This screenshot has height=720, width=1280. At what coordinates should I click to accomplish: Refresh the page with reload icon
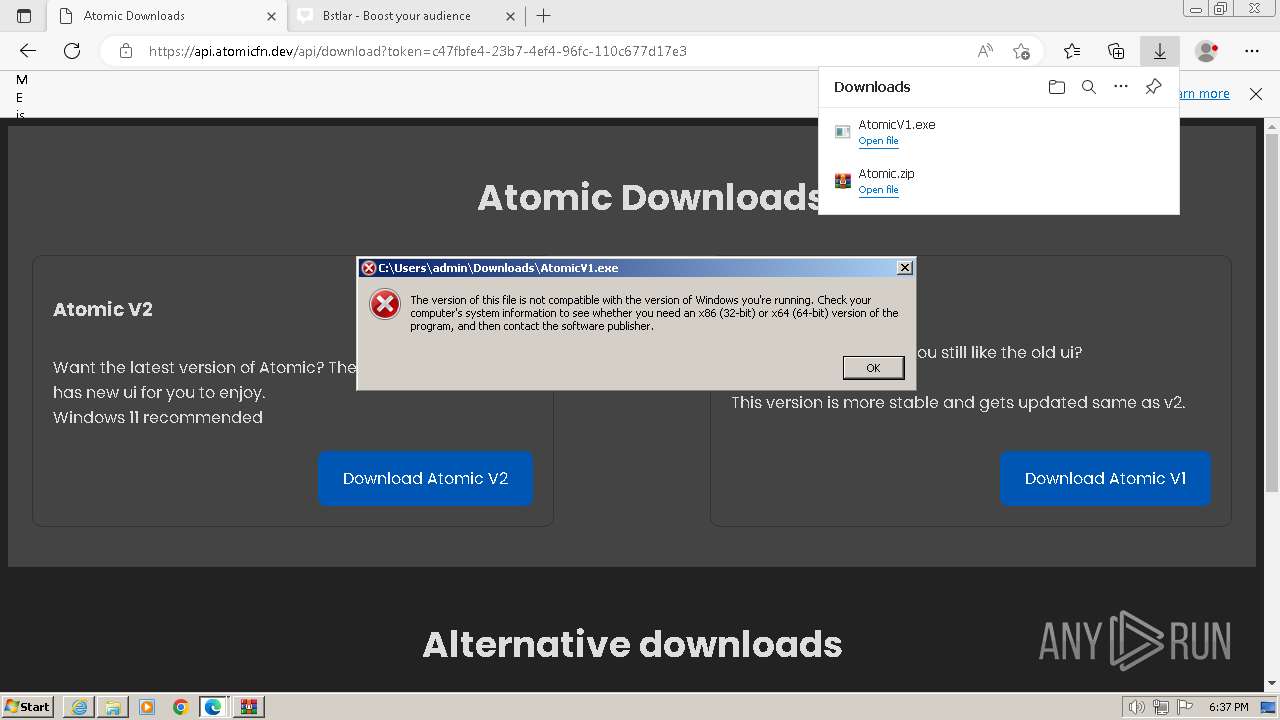(72, 51)
